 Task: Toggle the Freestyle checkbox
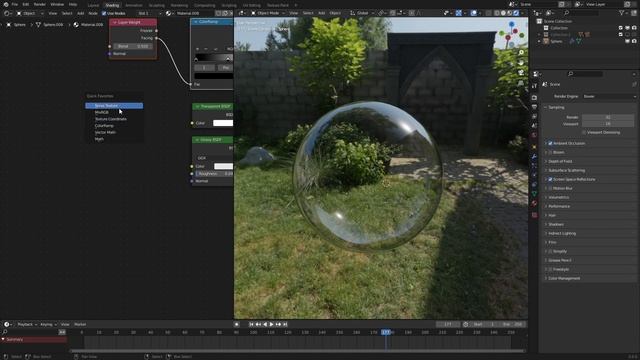pos(550,269)
